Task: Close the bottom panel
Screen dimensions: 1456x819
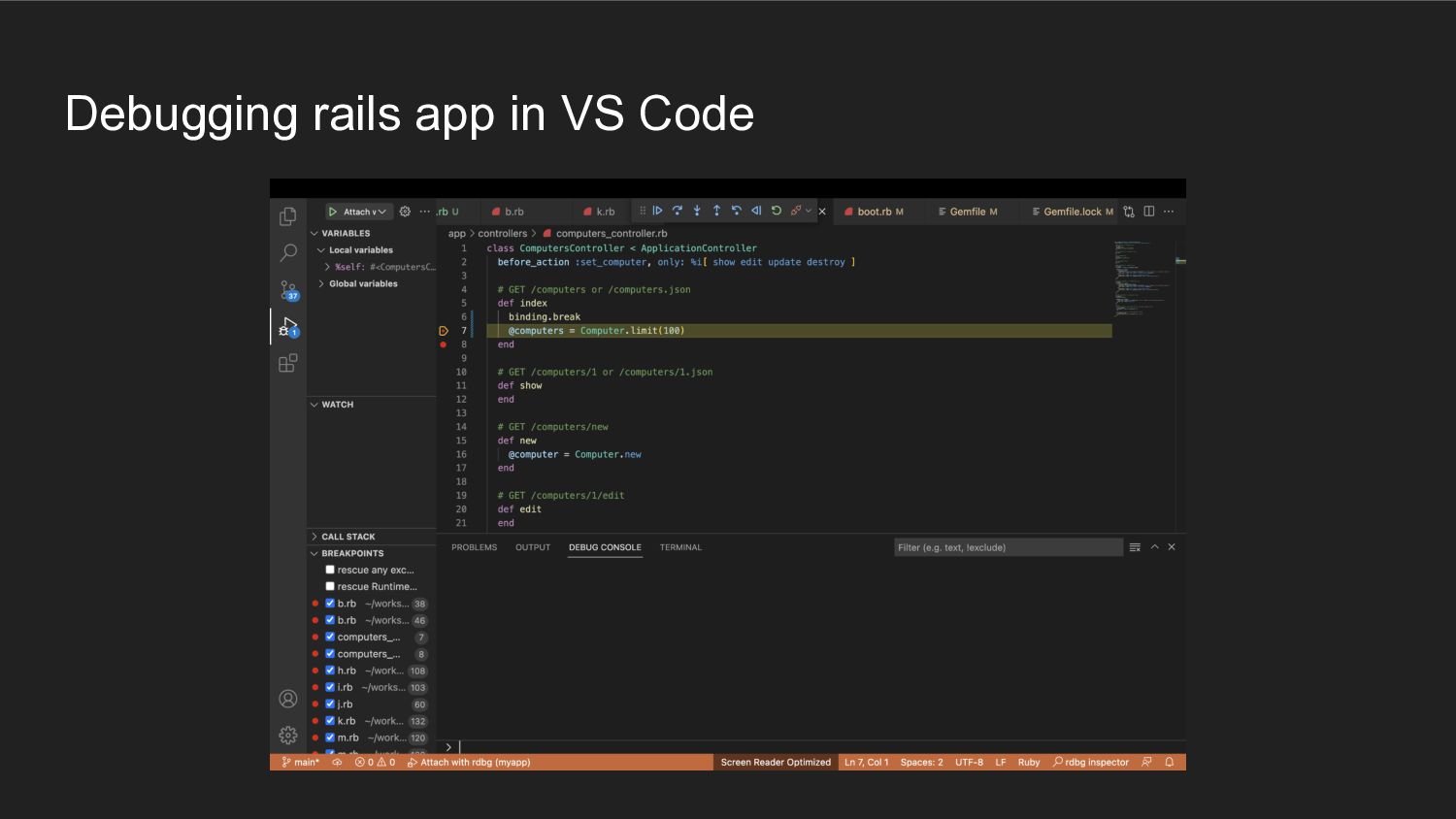Action: [x=1172, y=547]
